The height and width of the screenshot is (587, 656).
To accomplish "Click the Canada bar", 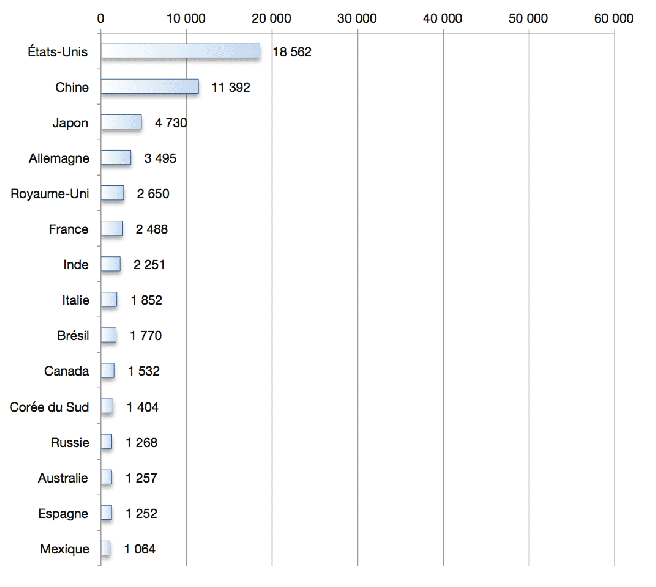I will [x=107, y=371].
